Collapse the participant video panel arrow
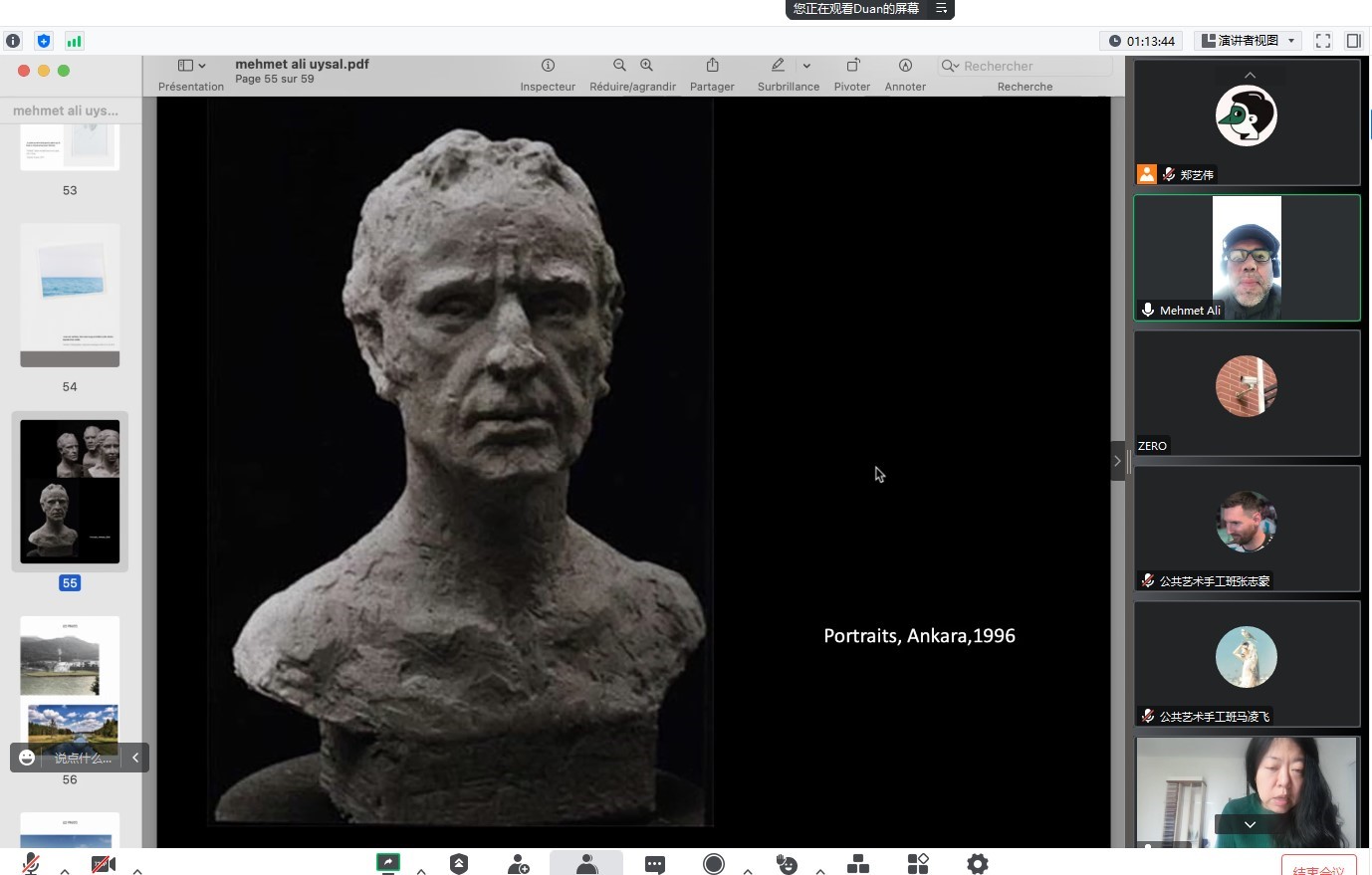 point(1117,461)
